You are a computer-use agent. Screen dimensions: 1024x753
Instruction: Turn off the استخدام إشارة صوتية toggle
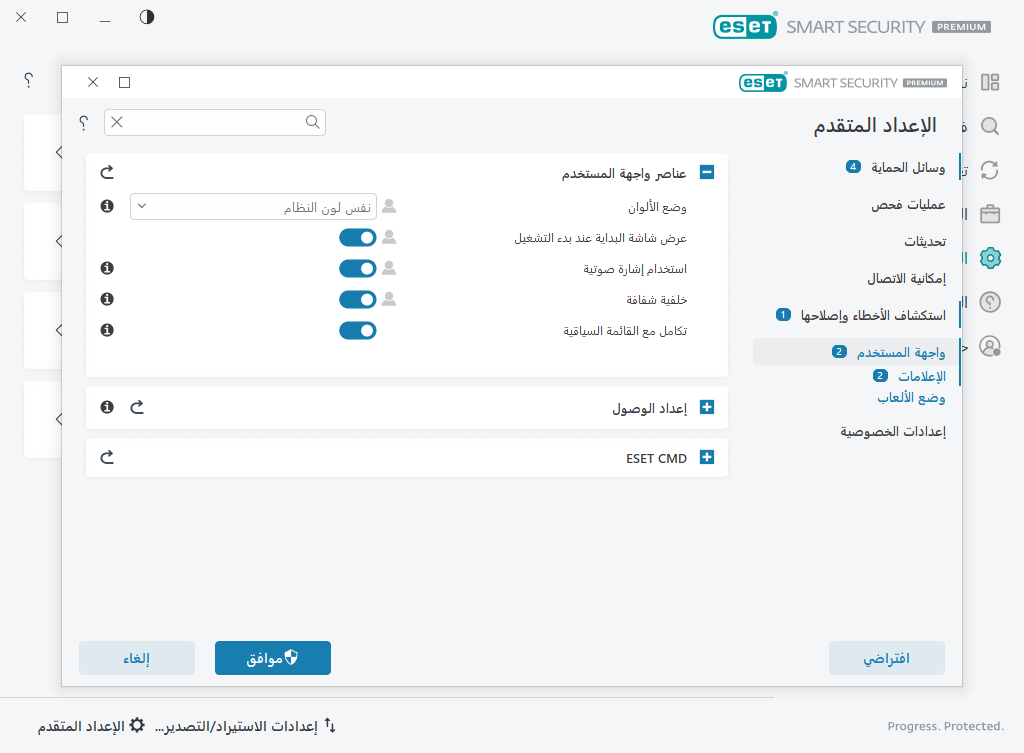click(357, 268)
